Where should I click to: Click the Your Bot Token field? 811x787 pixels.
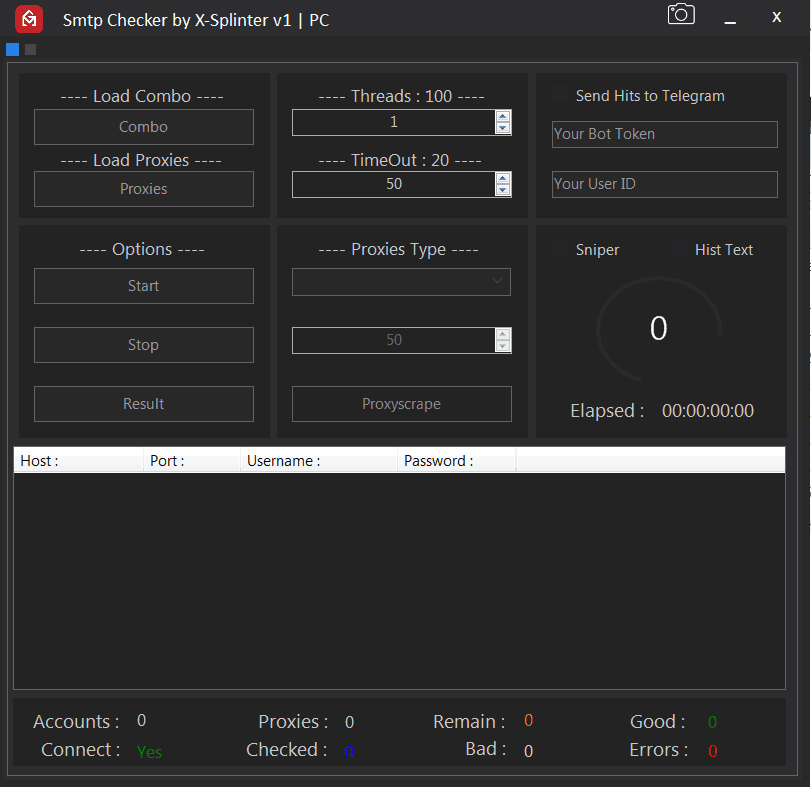(x=664, y=134)
